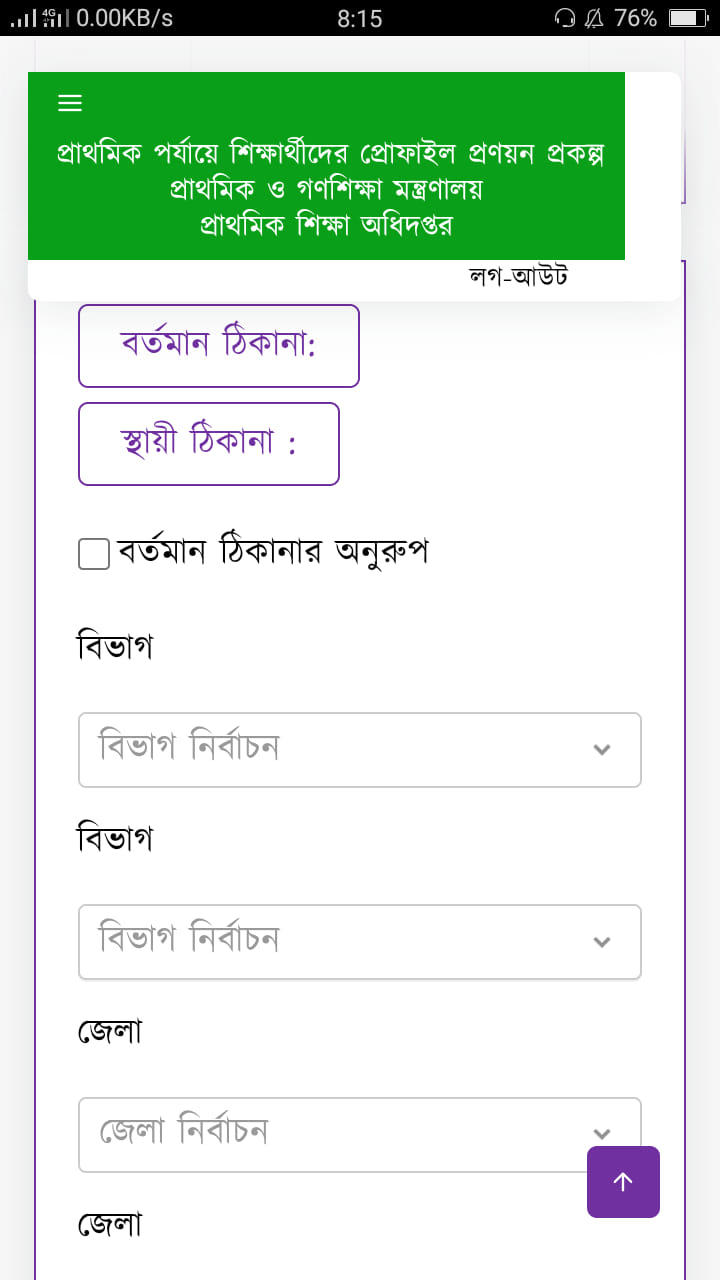Check the বর্তমান ঠিকানার অনুরুপ checkbox
The image size is (720, 1280).
coord(94,554)
